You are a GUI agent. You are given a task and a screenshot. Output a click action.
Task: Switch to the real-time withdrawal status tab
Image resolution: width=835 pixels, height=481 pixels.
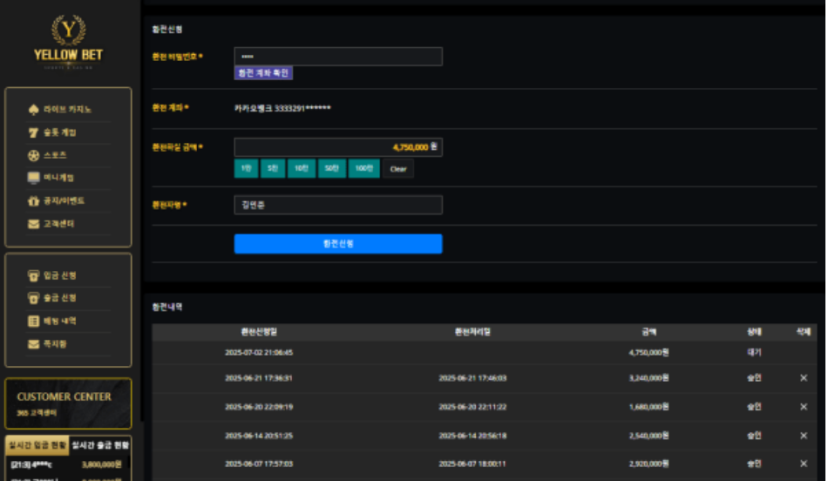pyautogui.click(x=100, y=445)
